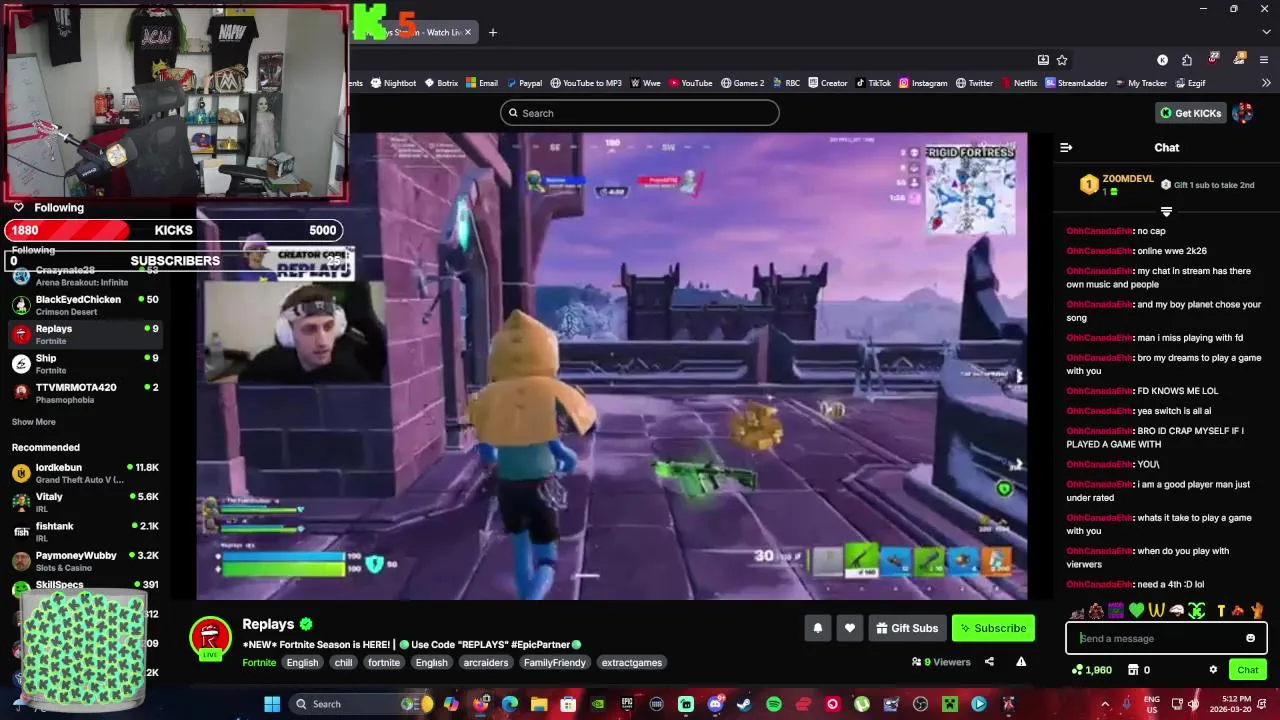Select the chill tag
Viewport: 1280px width, 720px height.
[343, 662]
